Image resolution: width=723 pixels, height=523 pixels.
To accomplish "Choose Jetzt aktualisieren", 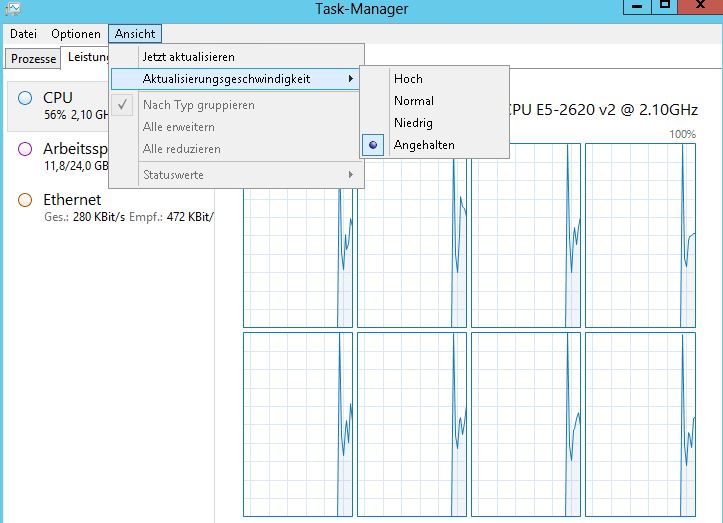I will (x=237, y=57).
